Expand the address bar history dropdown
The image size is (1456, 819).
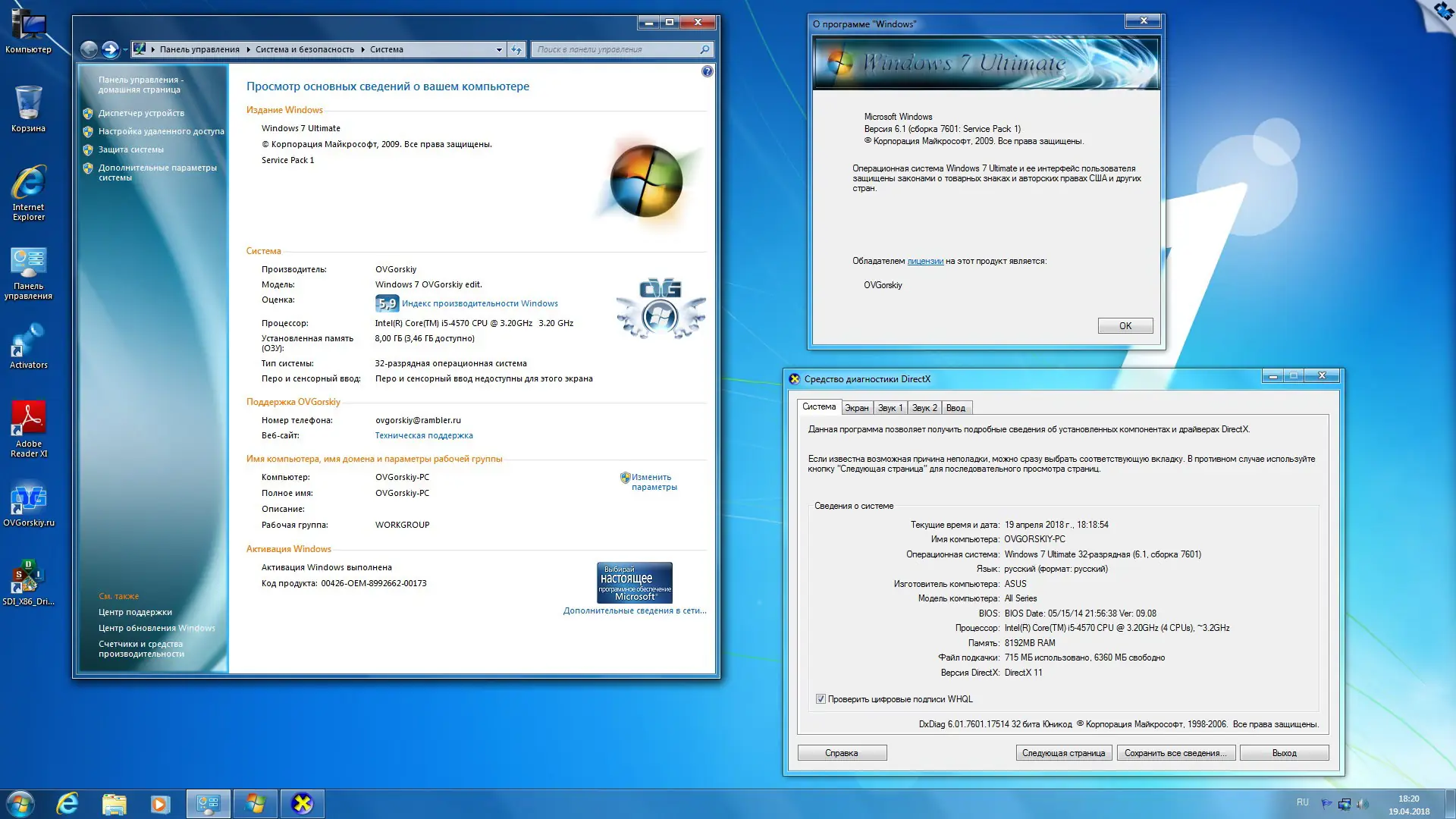499,50
